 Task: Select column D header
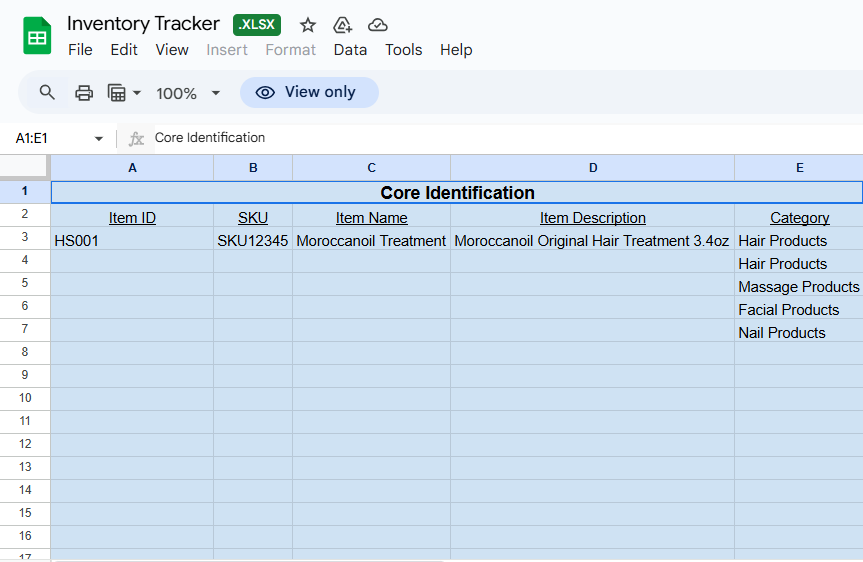592,168
